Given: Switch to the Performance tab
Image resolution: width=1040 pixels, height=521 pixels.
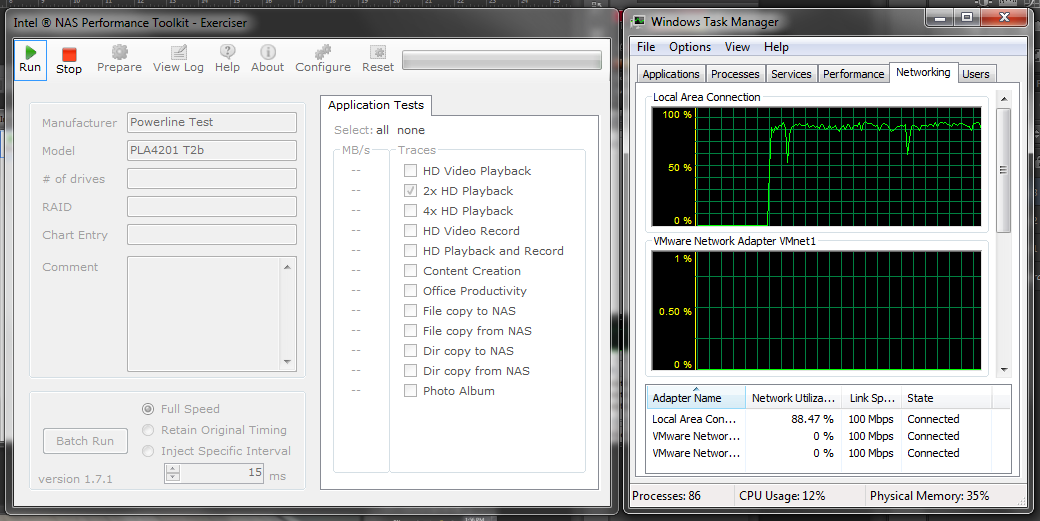Looking at the screenshot, I should [854, 74].
